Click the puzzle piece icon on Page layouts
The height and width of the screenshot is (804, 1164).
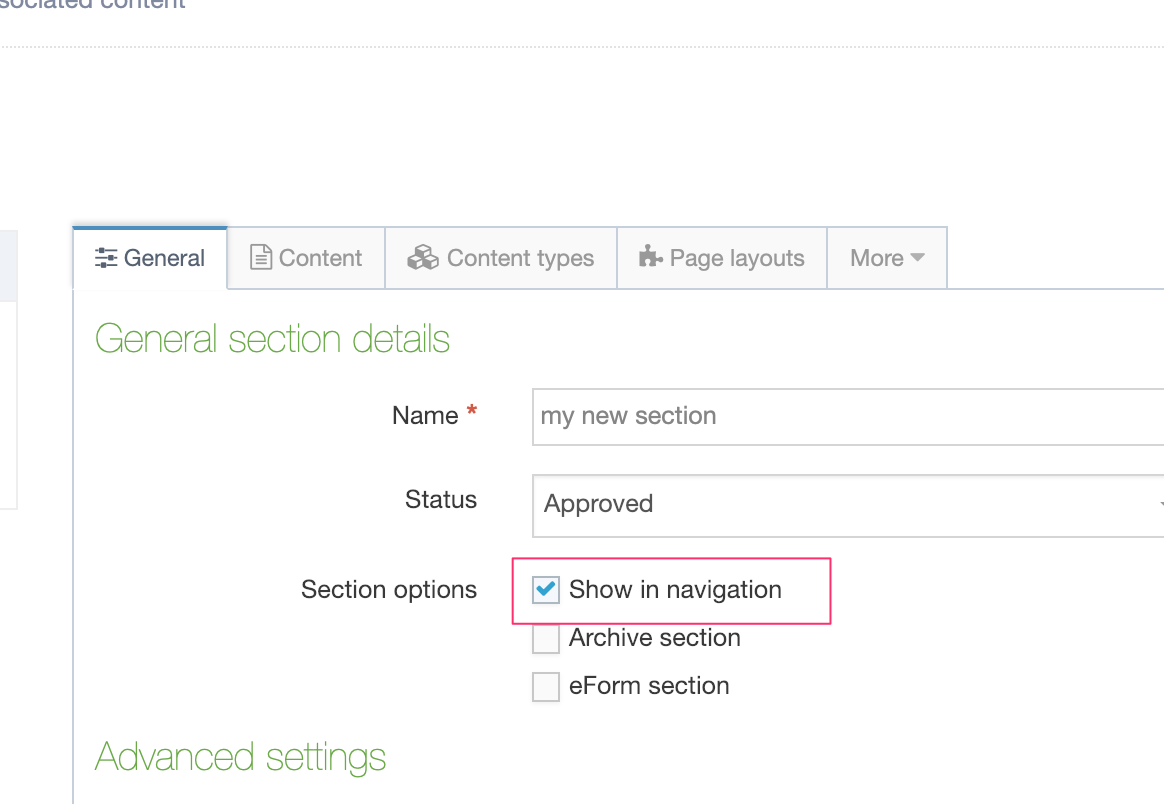(651, 258)
